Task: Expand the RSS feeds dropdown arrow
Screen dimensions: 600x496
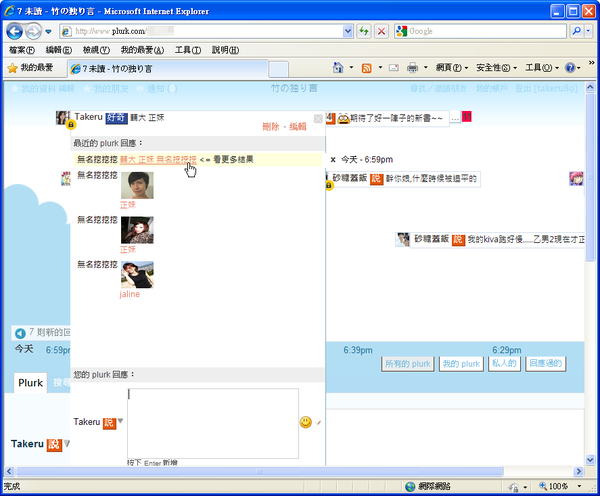Action: coord(380,68)
